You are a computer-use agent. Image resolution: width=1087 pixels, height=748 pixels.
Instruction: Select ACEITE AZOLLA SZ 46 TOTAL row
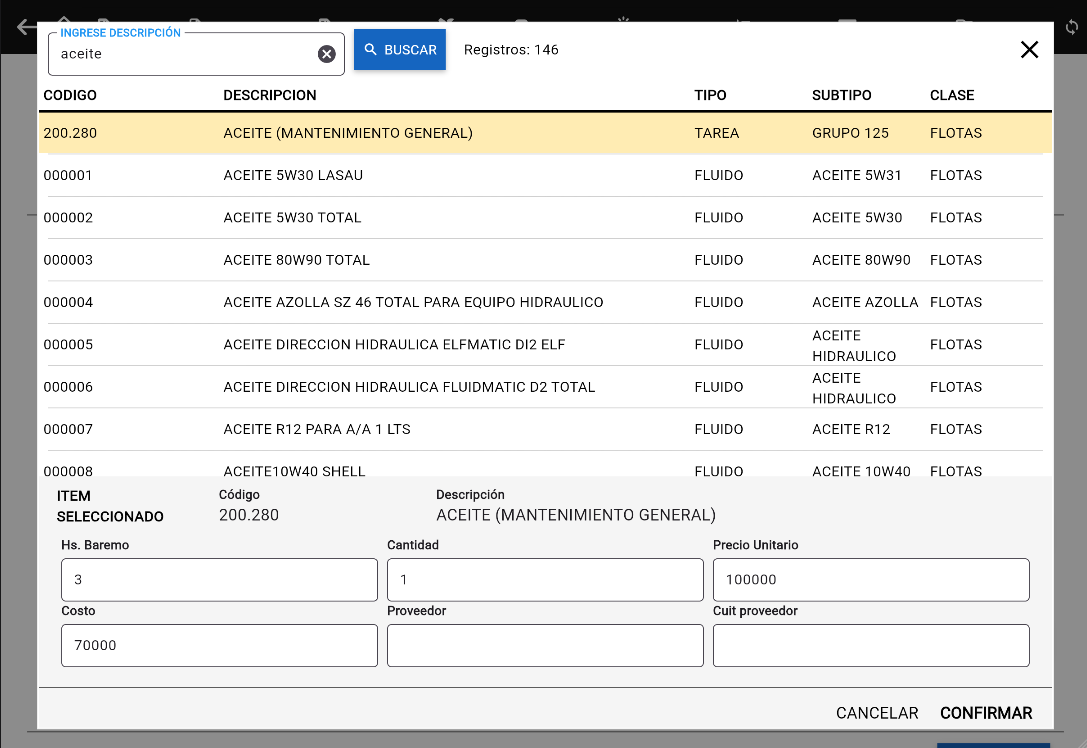point(545,302)
